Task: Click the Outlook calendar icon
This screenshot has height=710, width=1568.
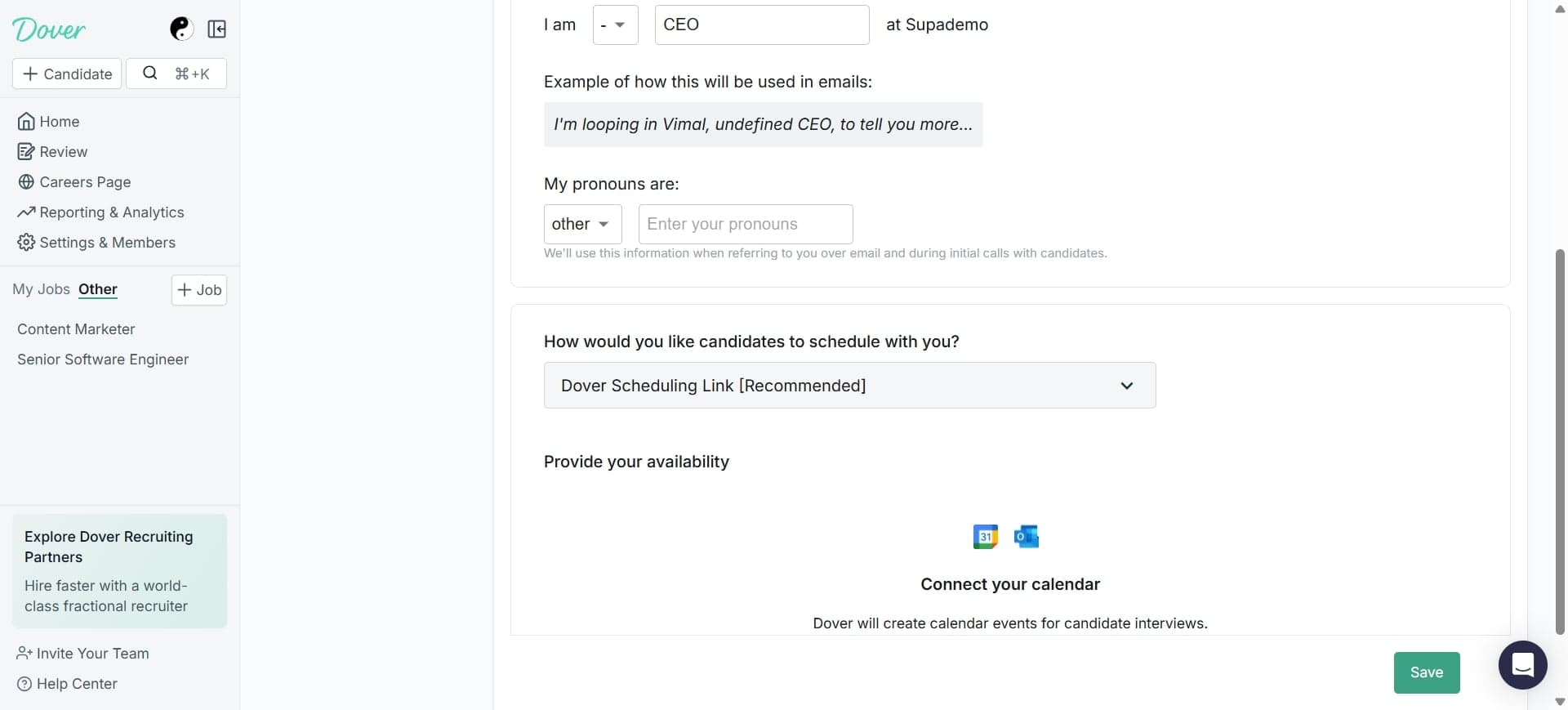Action: (1026, 537)
